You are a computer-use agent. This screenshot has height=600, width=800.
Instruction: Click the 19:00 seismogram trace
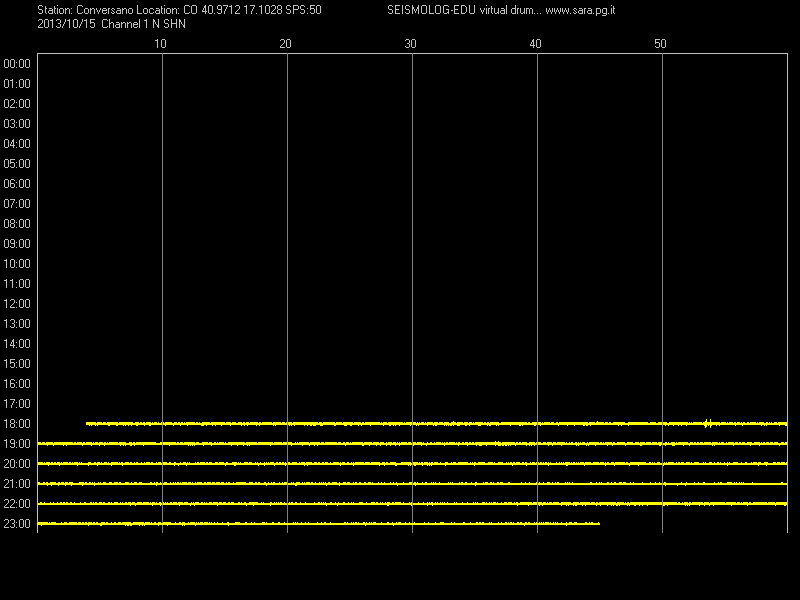[412, 444]
